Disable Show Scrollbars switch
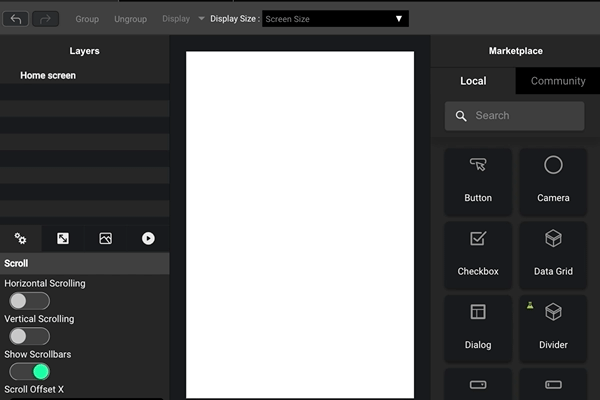 29,372
